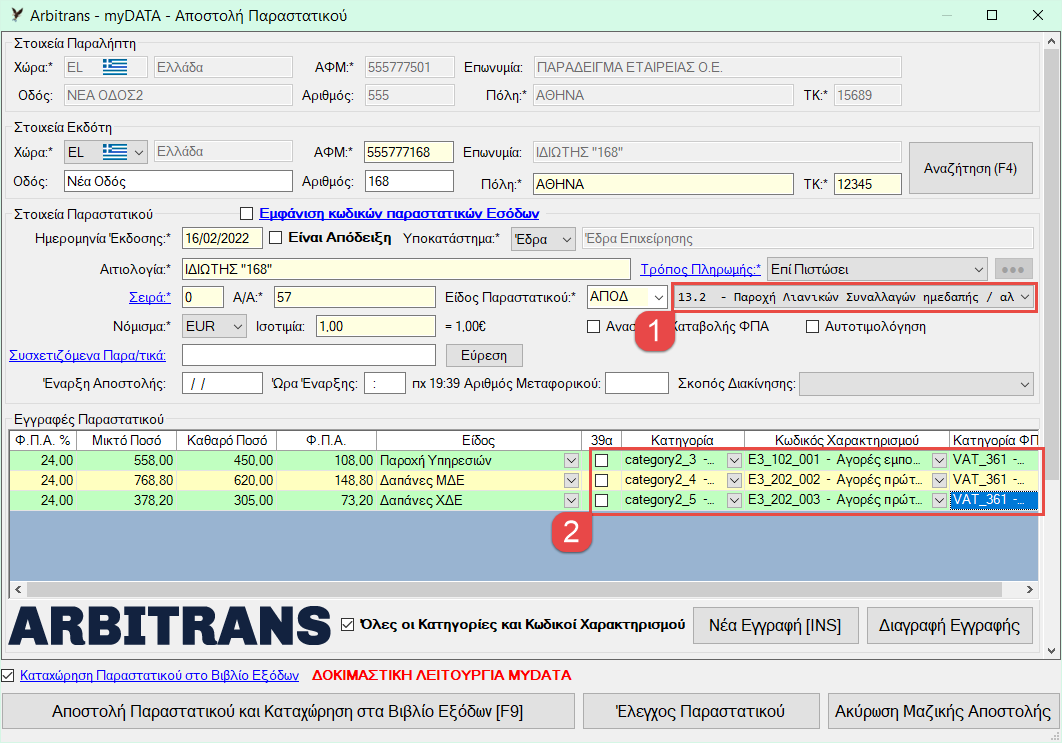Open the E3_202_003 code dropdown arrow
1062x743 pixels.
click(939, 501)
